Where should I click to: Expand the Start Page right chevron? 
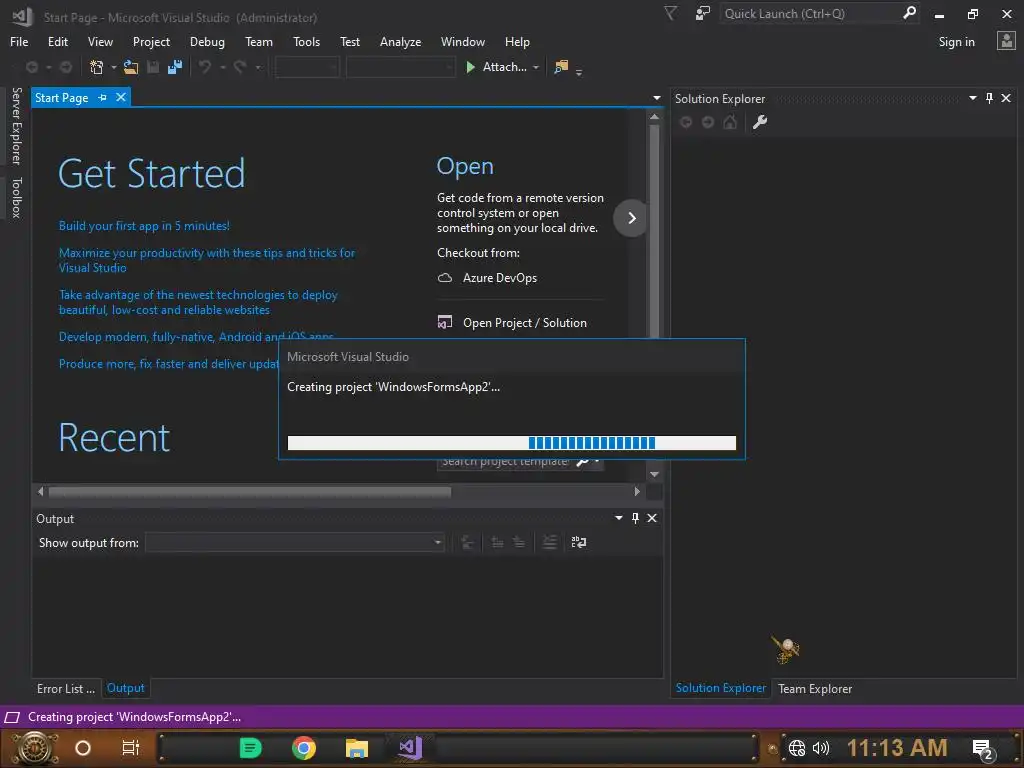pyautogui.click(x=631, y=218)
